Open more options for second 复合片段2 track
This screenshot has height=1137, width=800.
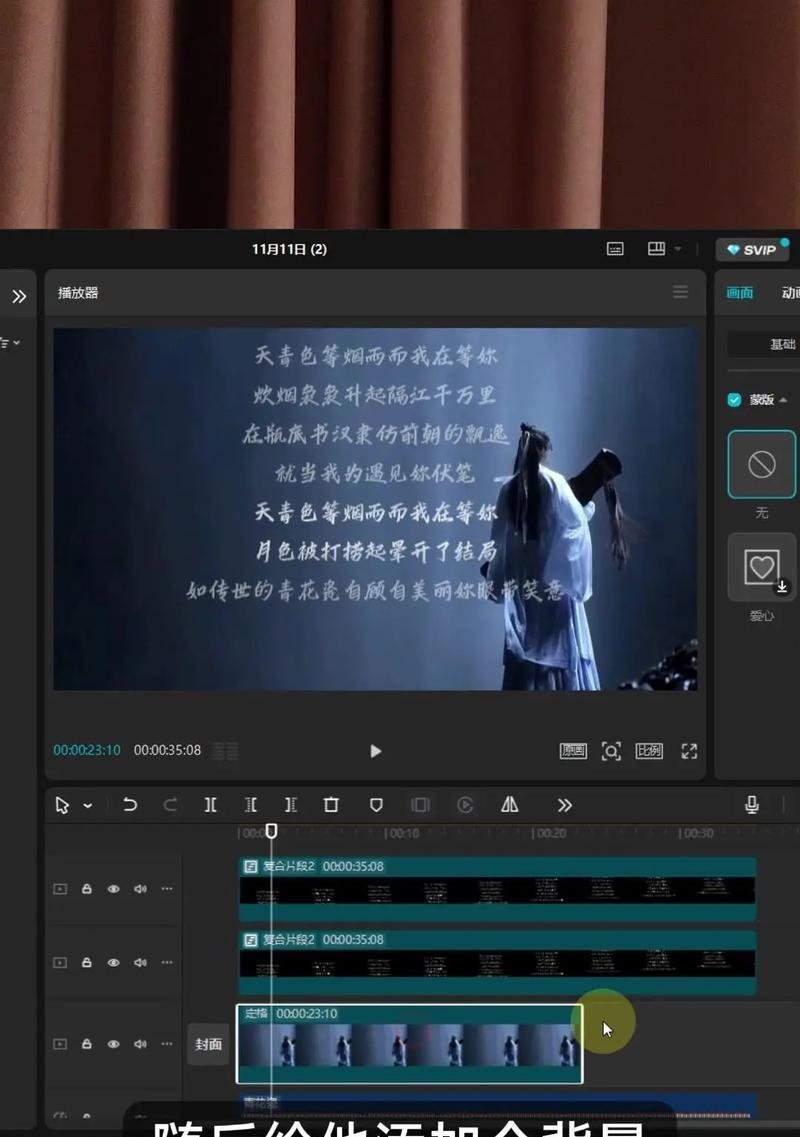coord(167,962)
